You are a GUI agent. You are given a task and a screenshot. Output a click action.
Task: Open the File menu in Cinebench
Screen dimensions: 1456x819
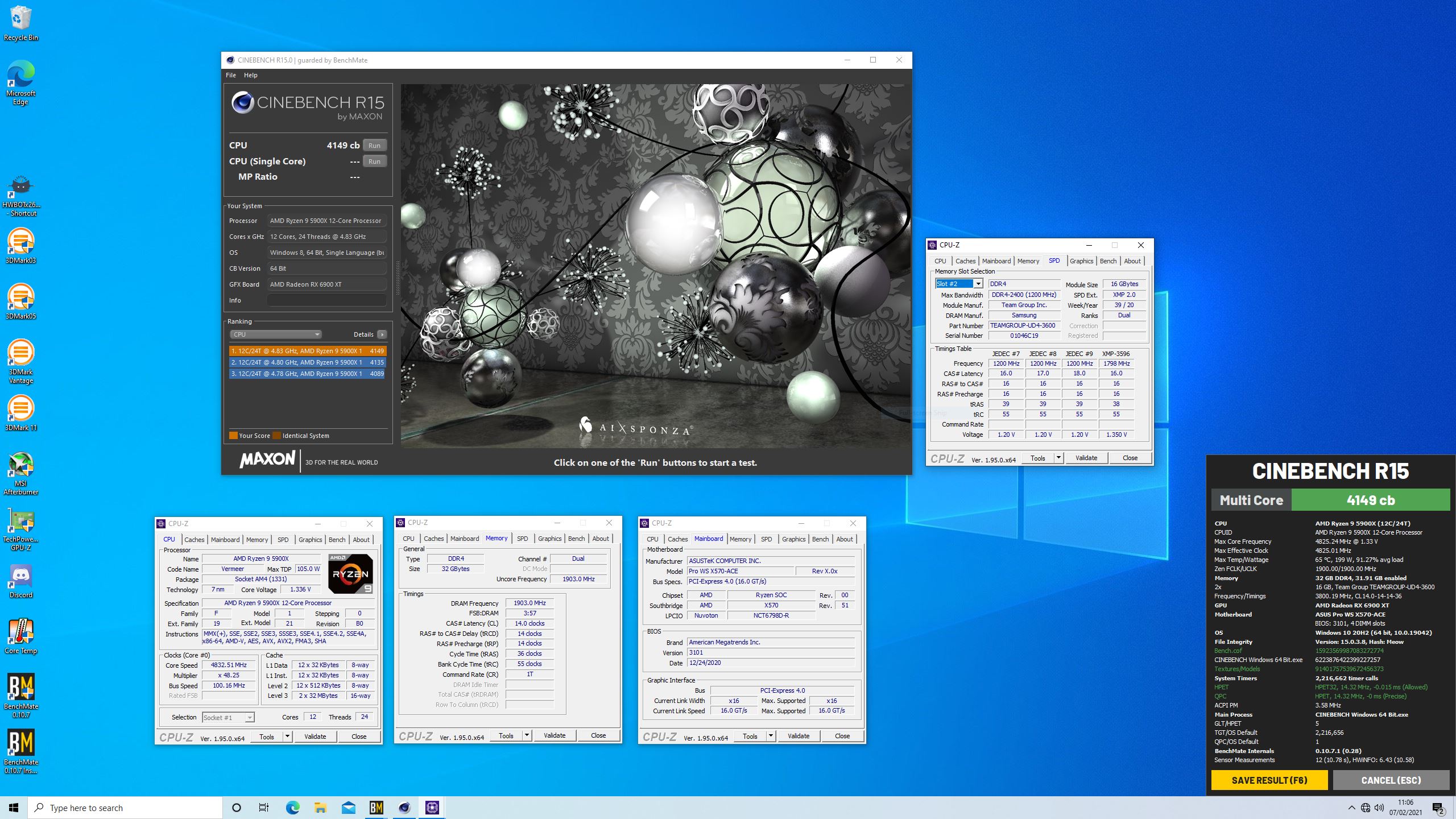[x=231, y=75]
